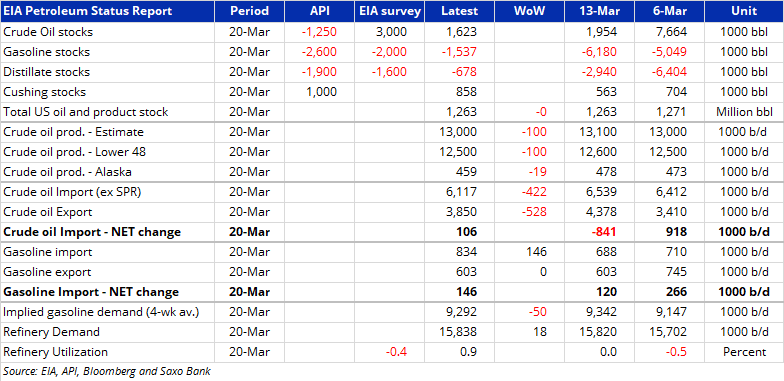This screenshot has width=784, height=381.
Task: Click the 'Gasoline export' row label
Action: [47, 272]
